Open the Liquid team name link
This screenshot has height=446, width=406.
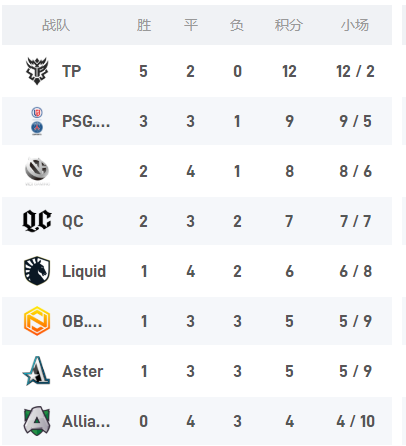point(84,271)
